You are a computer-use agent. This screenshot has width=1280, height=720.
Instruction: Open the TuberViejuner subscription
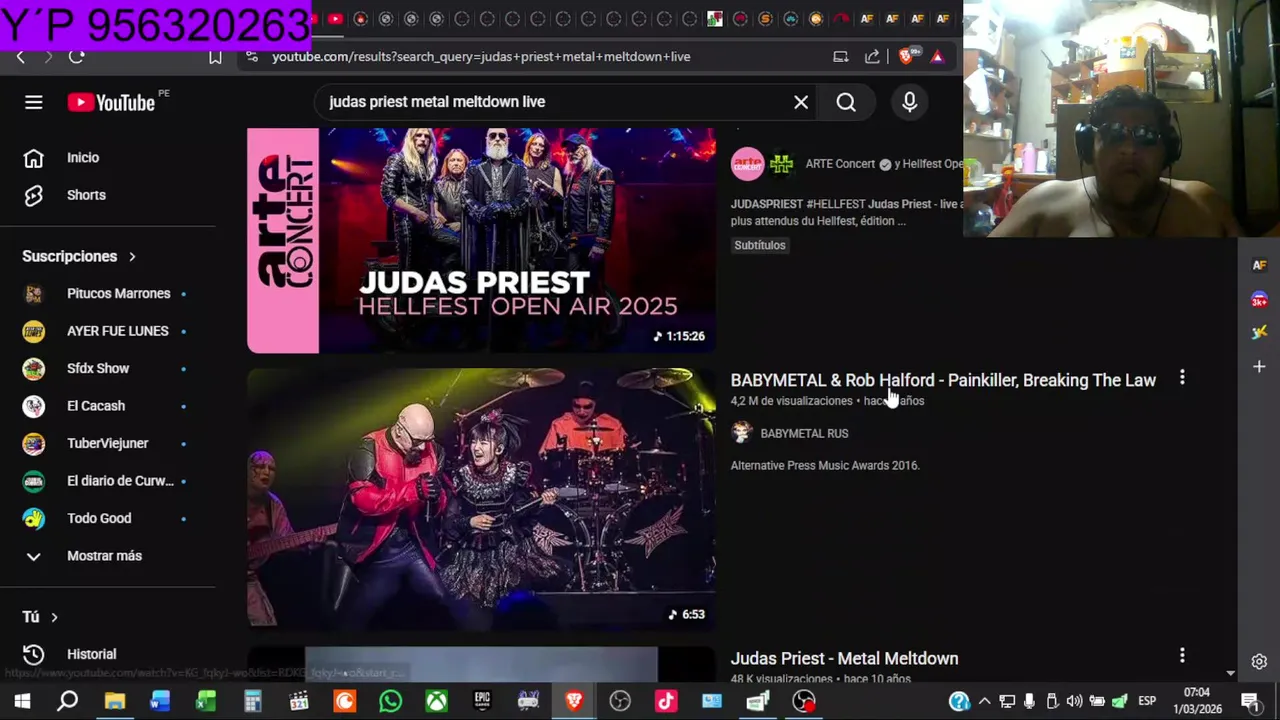pos(108,443)
